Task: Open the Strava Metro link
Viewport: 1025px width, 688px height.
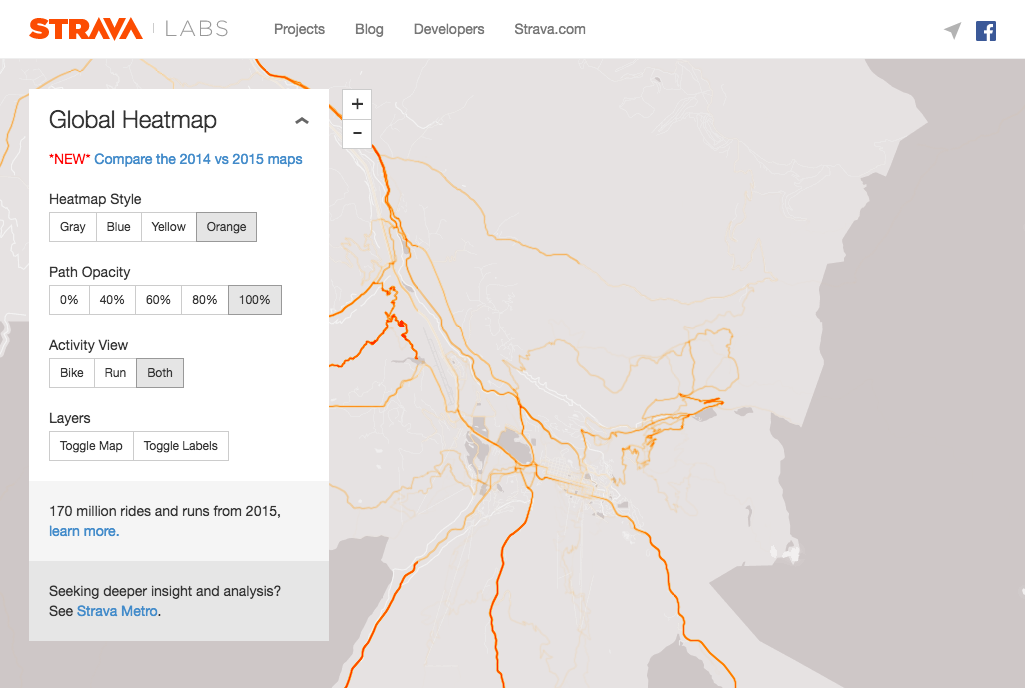Action: [x=117, y=611]
